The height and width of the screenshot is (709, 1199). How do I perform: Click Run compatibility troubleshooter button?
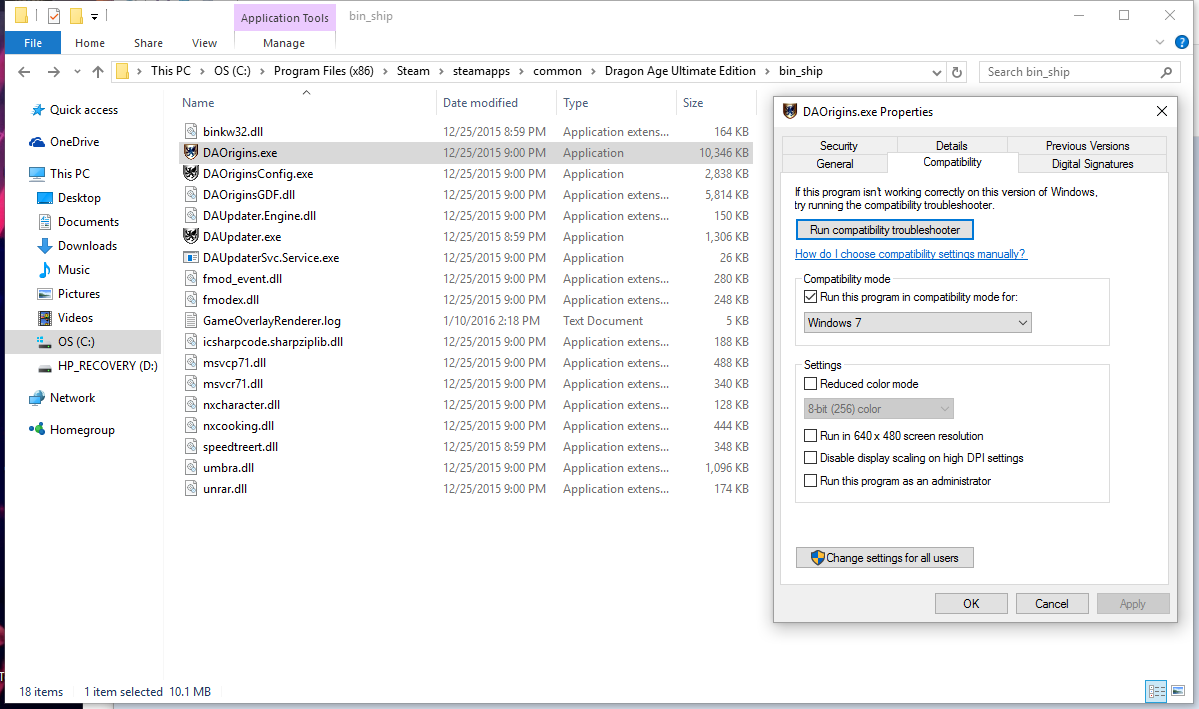(885, 229)
